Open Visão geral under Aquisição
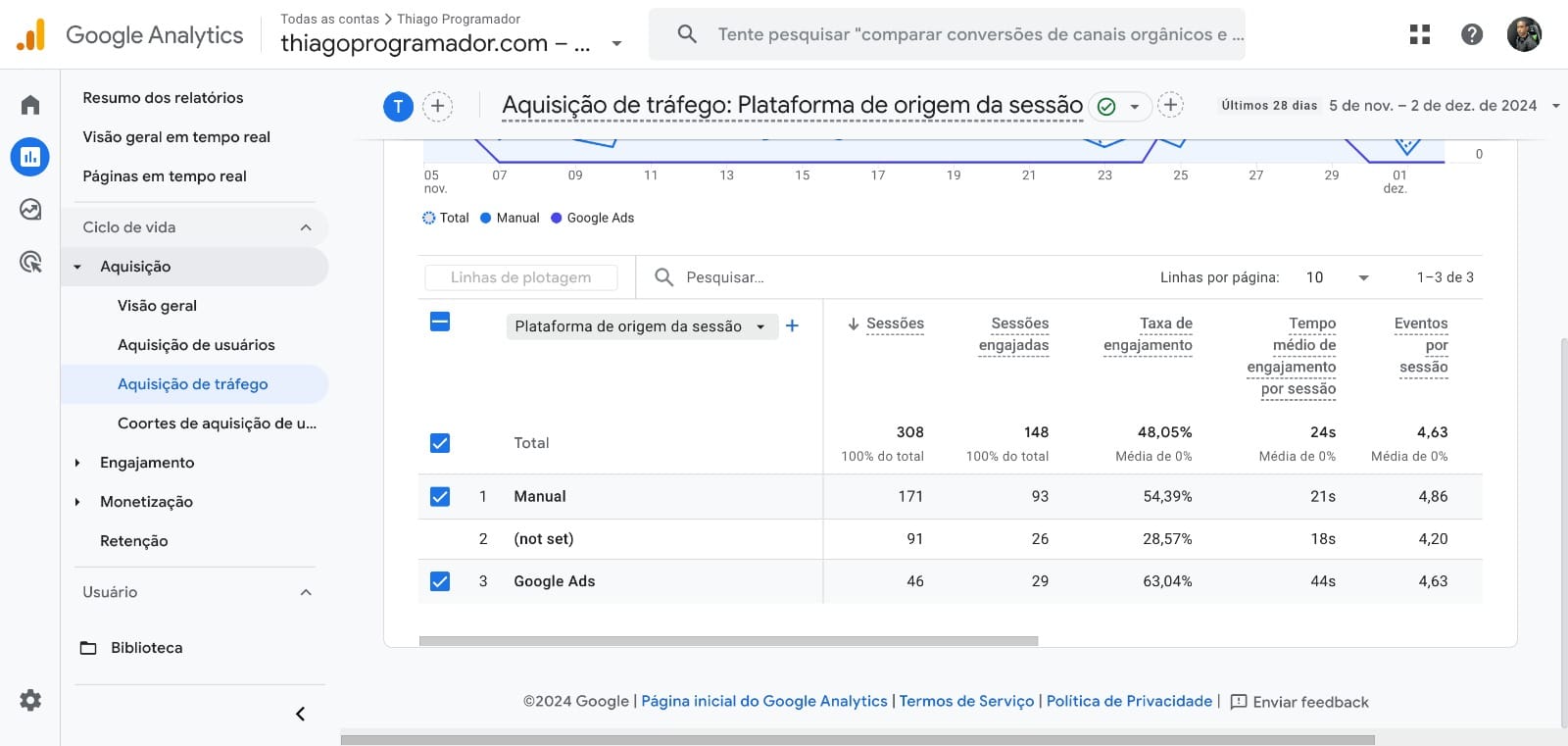 pos(157,306)
